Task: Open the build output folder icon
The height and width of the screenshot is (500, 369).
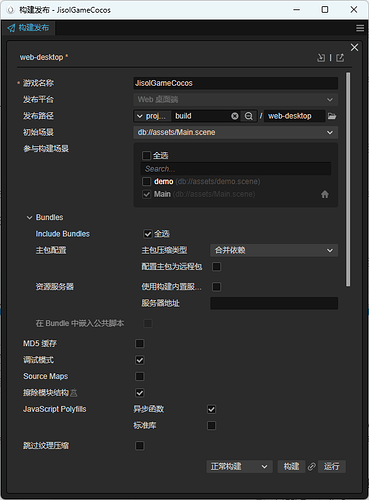Action: [332, 116]
